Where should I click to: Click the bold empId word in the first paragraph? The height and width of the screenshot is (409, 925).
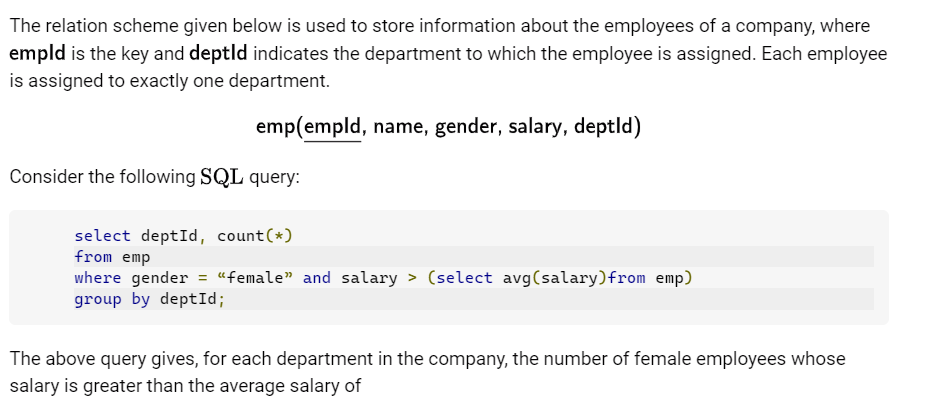(x=37, y=53)
